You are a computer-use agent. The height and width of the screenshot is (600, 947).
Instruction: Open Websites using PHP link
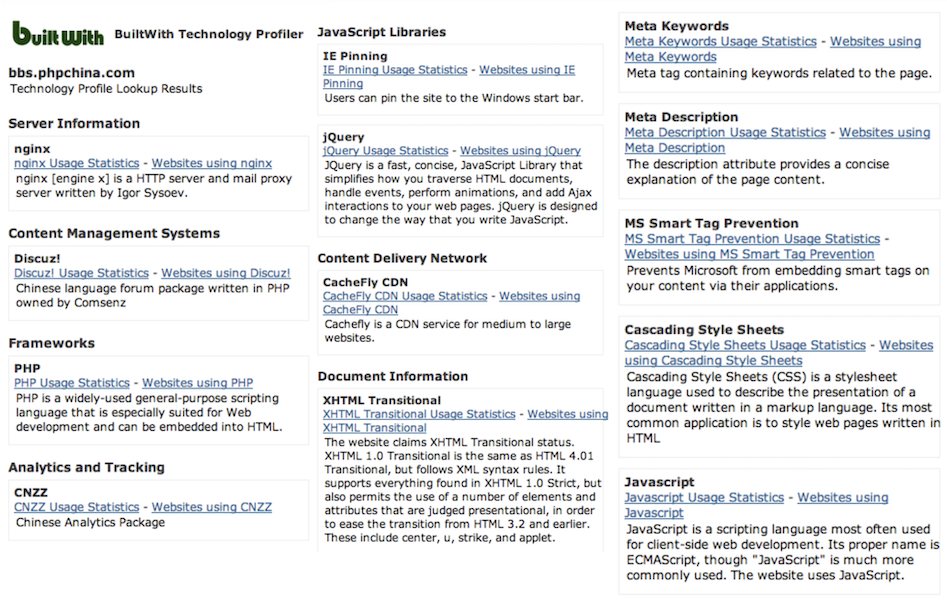click(198, 383)
